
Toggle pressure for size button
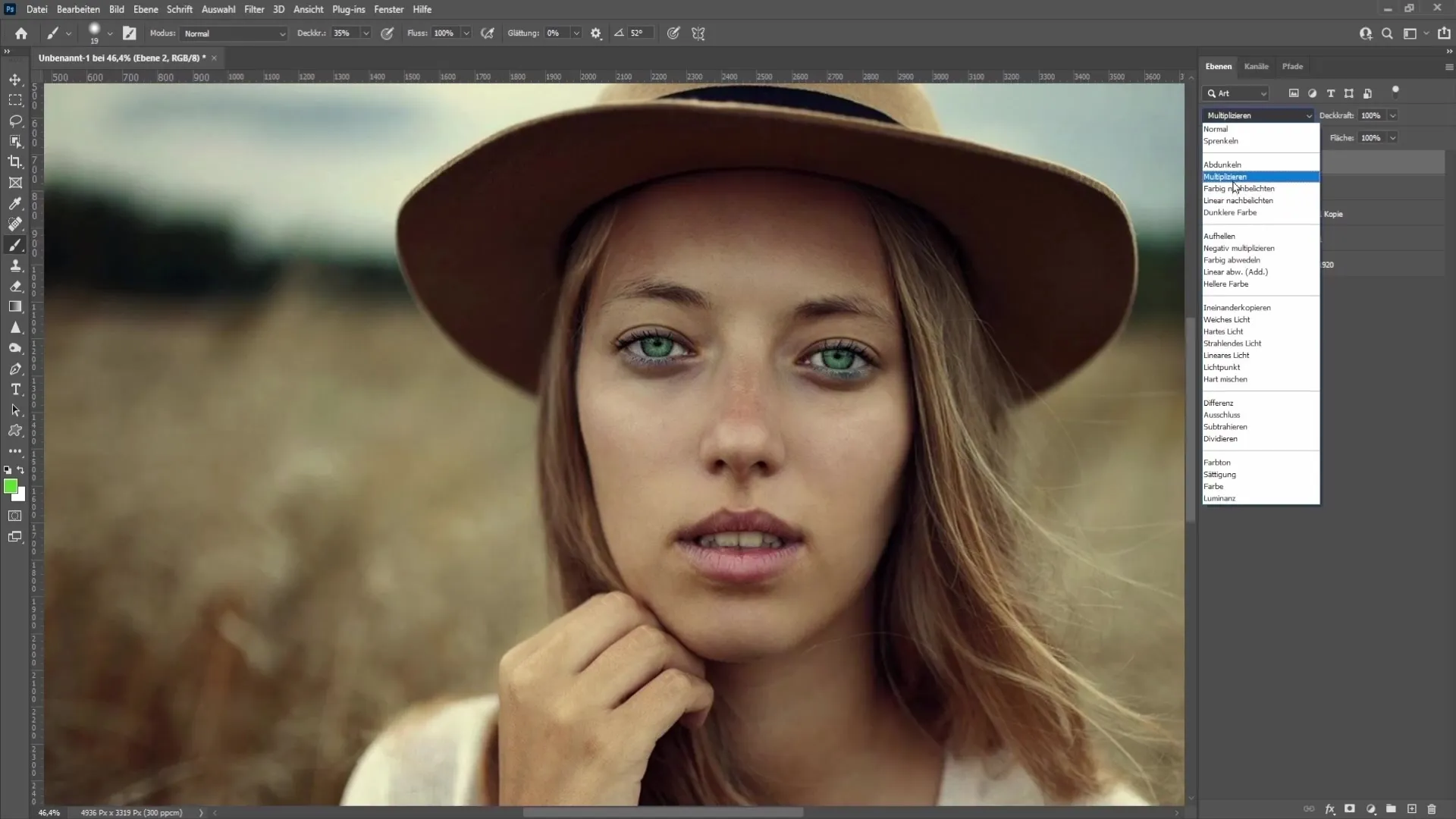pyautogui.click(x=673, y=33)
